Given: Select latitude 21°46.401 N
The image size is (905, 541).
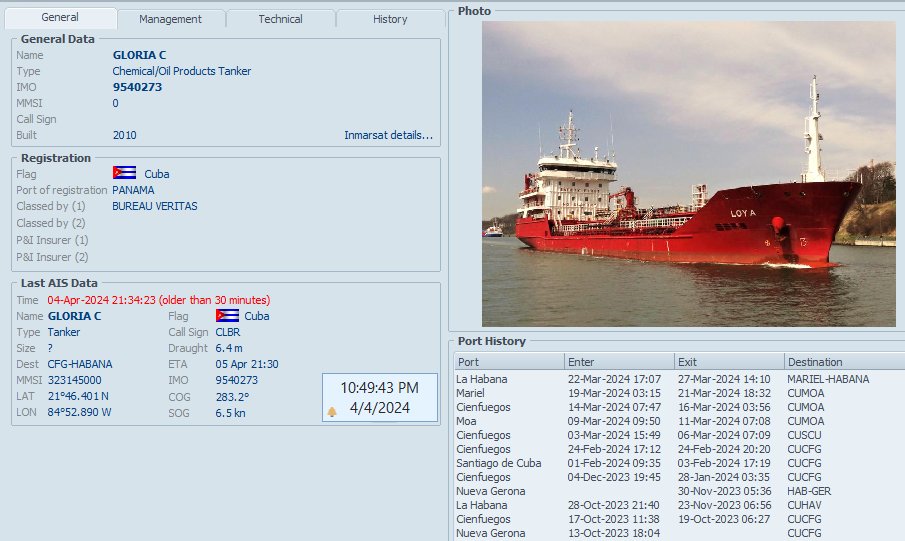Looking at the screenshot, I should click(78, 396).
